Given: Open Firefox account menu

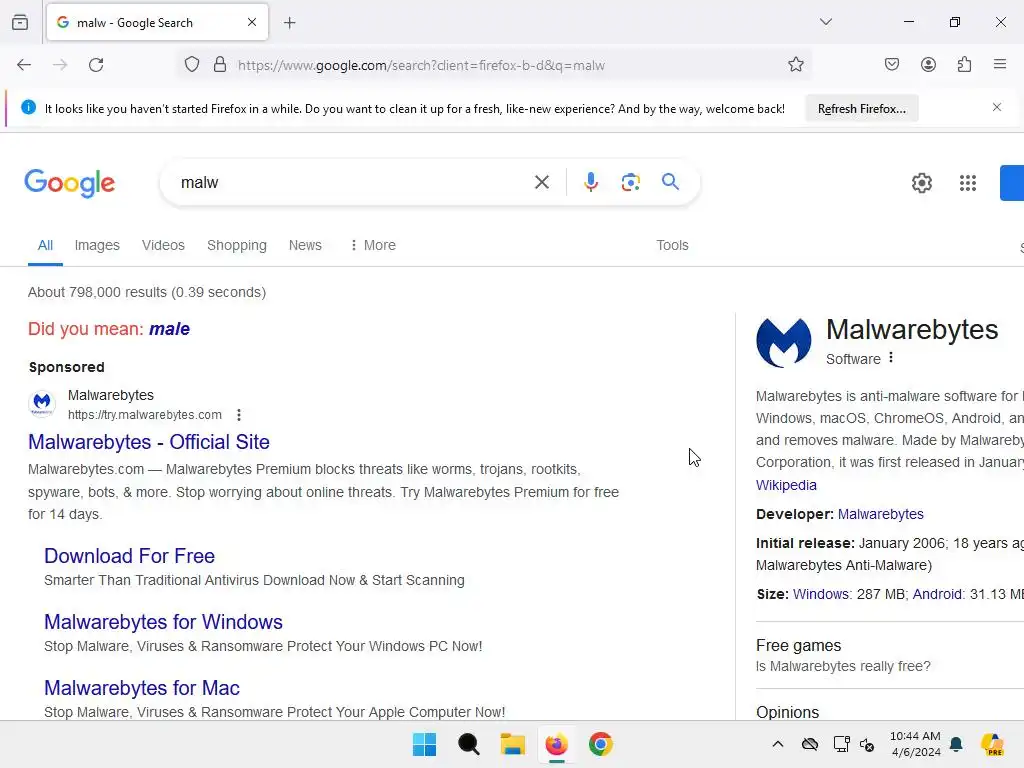Looking at the screenshot, I should pos(928,65).
